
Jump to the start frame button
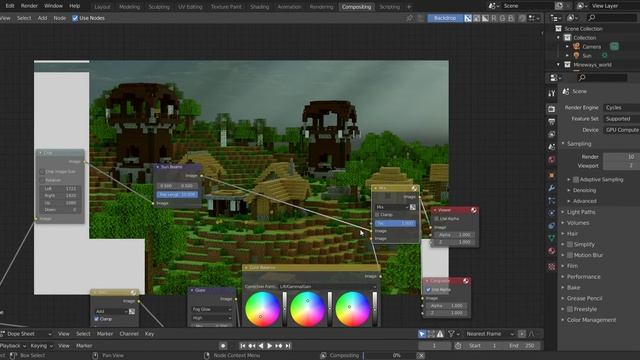[243, 346]
